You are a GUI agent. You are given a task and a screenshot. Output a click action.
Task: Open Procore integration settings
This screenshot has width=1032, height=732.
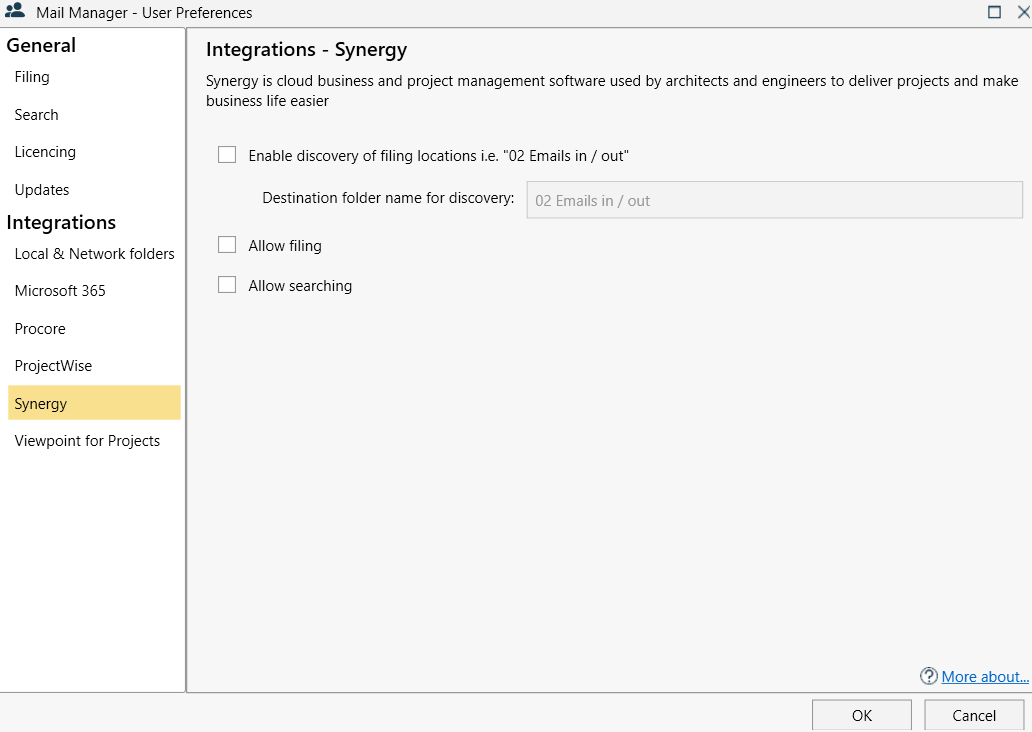[x=40, y=329]
